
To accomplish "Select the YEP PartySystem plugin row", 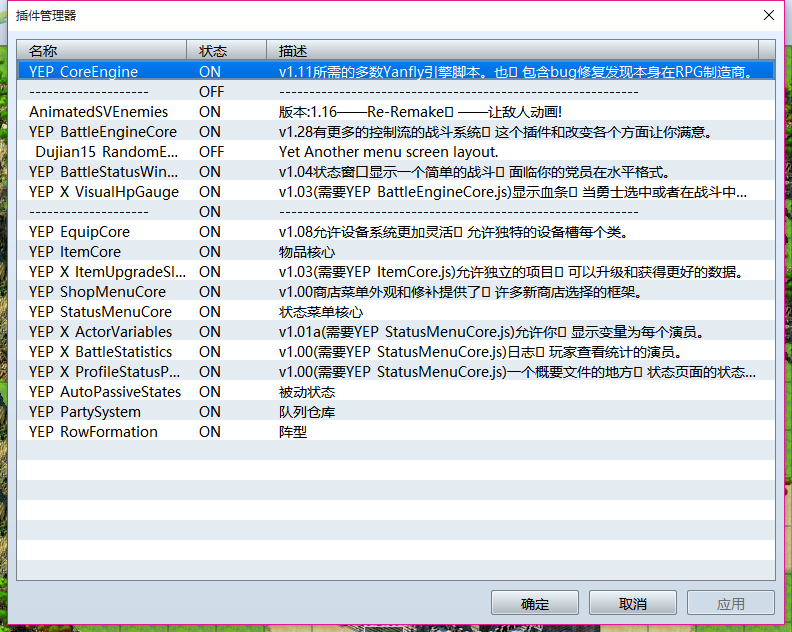I will pos(396,412).
